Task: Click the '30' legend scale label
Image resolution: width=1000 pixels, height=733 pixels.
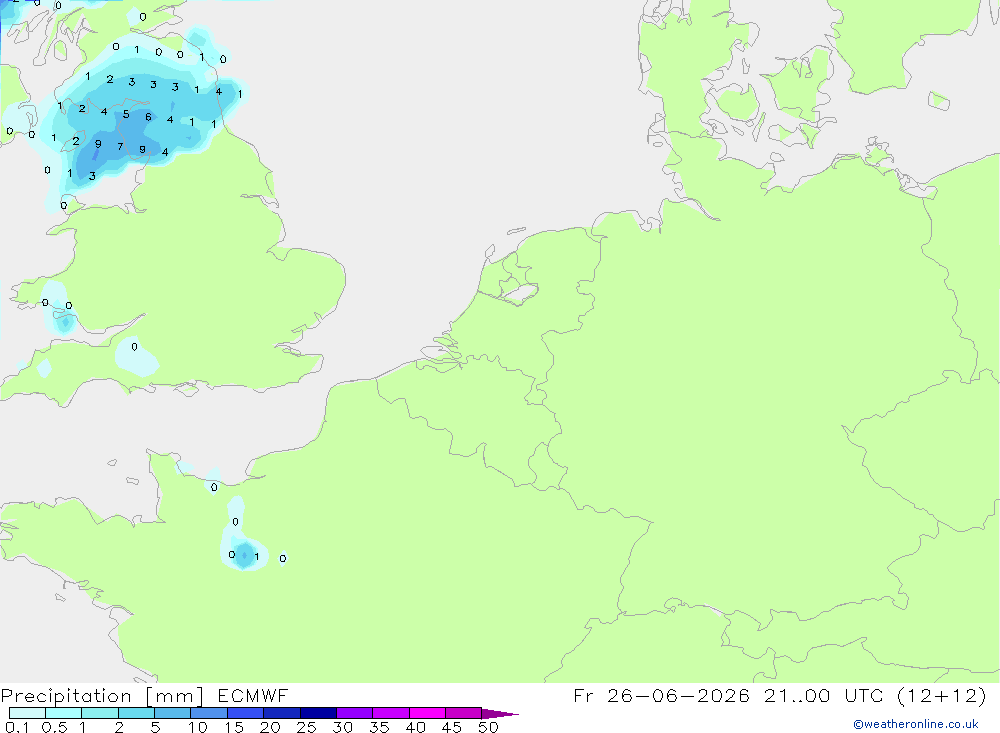Action: 342,727
